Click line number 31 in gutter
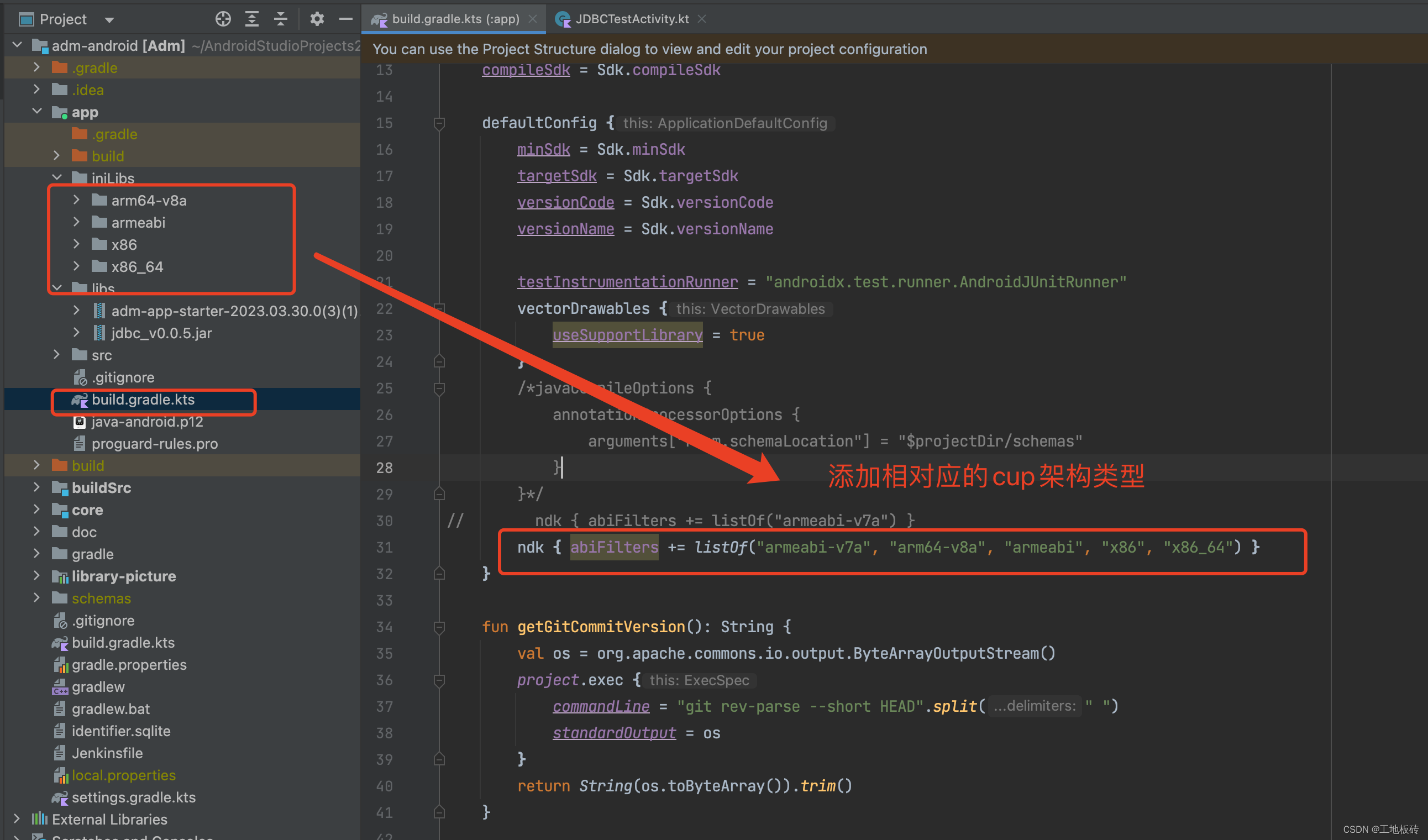The height and width of the screenshot is (840, 1428). point(384,548)
